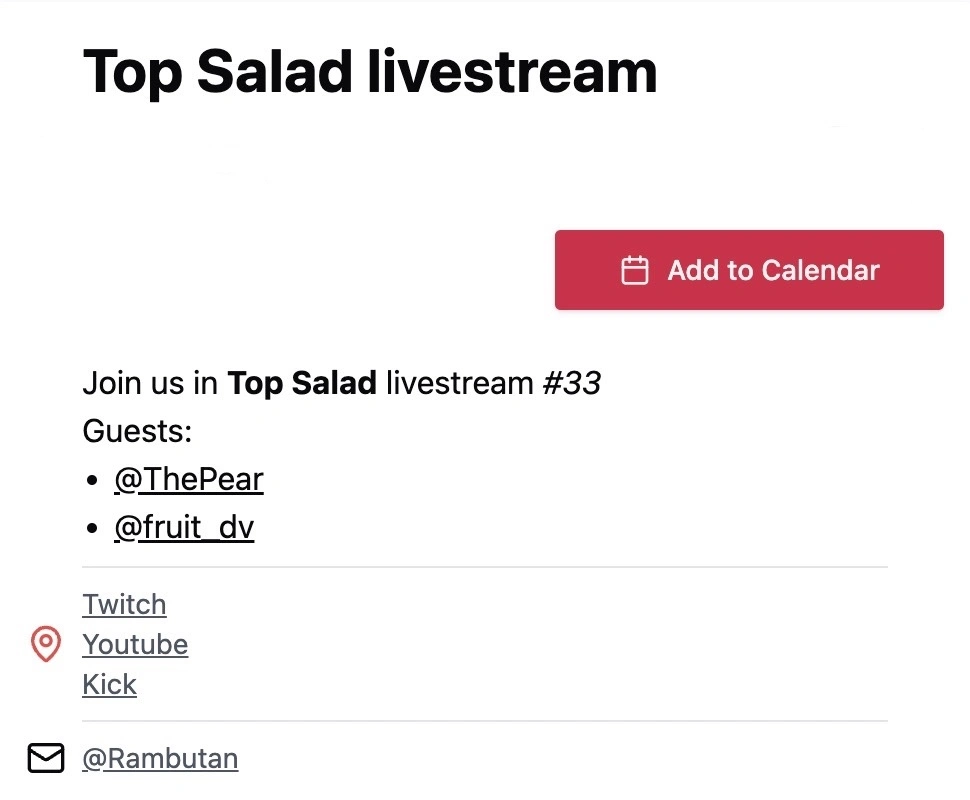970x800 pixels.
Task: Open the Youtube stream link
Action: [x=135, y=645]
